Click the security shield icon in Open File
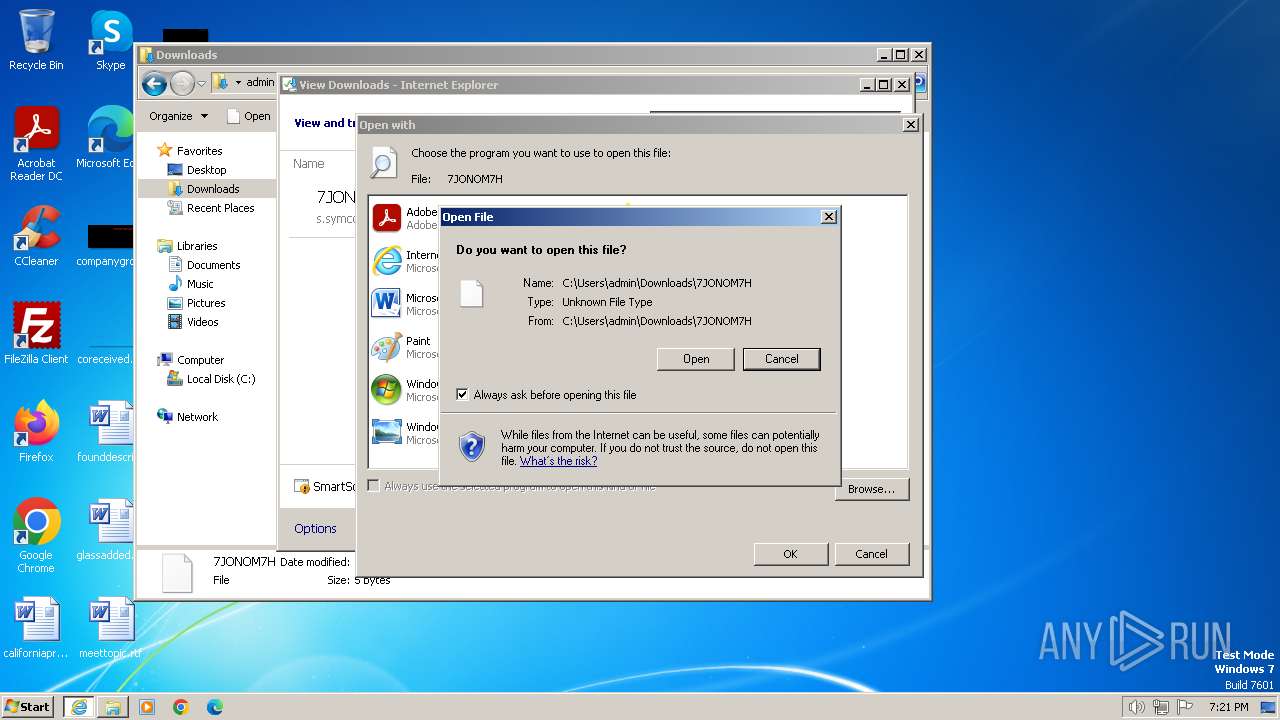This screenshot has width=1280, height=720. point(472,446)
